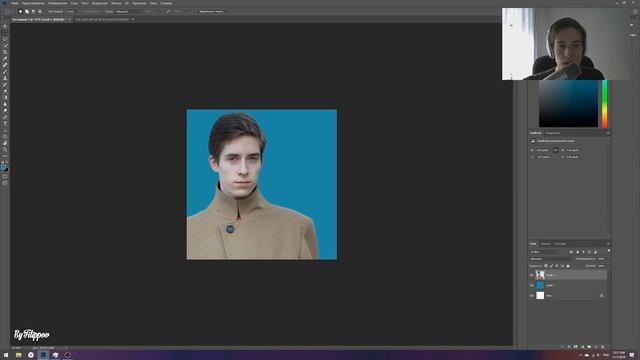This screenshot has width=640, height=360.
Task: Pick a color in the Color field
Action: click(568, 104)
